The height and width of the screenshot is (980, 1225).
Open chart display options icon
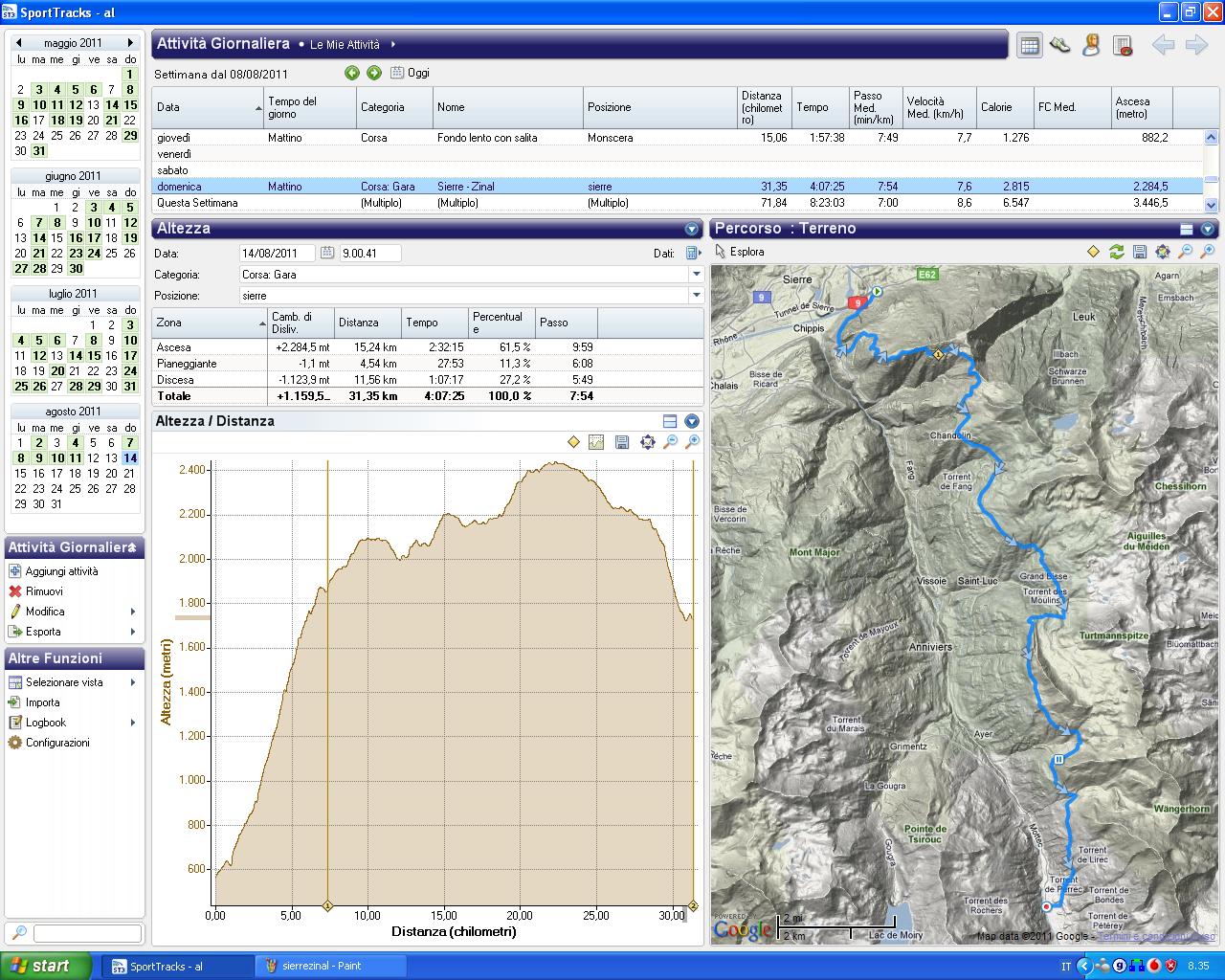coord(596,442)
